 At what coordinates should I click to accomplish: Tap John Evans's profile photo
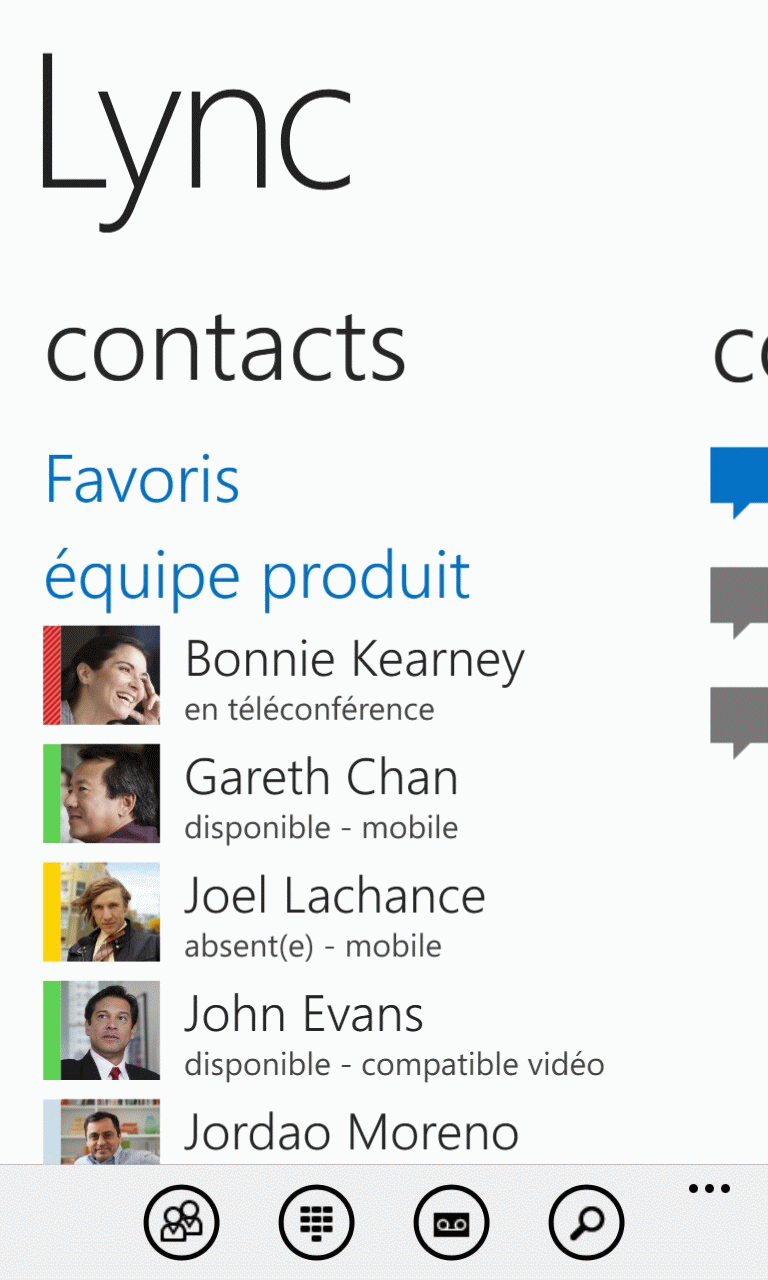pyautogui.click(x=110, y=1030)
